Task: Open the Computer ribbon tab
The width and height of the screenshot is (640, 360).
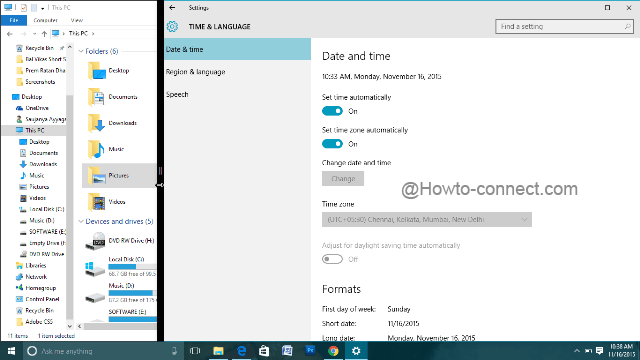Action: 45,20
